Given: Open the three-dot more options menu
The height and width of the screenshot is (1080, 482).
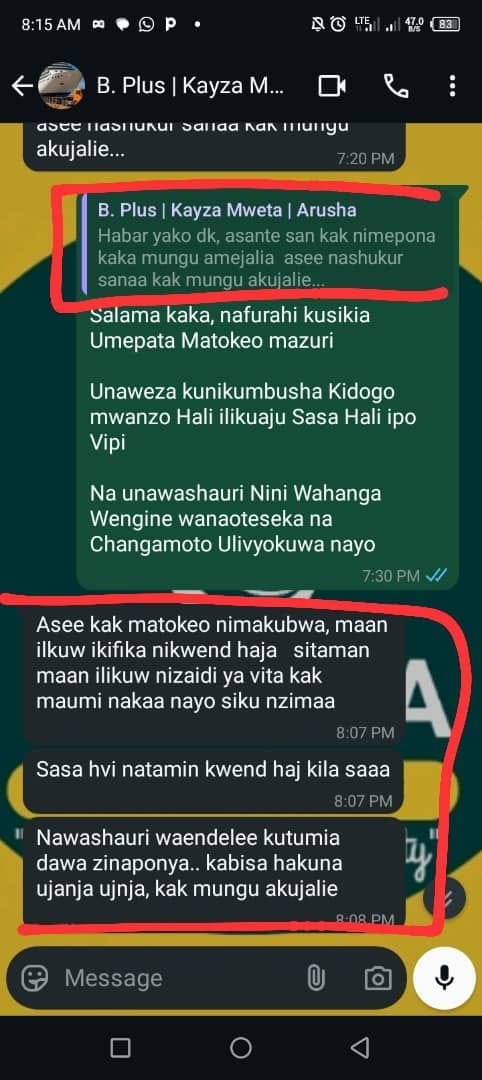Looking at the screenshot, I should pyautogui.click(x=452, y=86).
